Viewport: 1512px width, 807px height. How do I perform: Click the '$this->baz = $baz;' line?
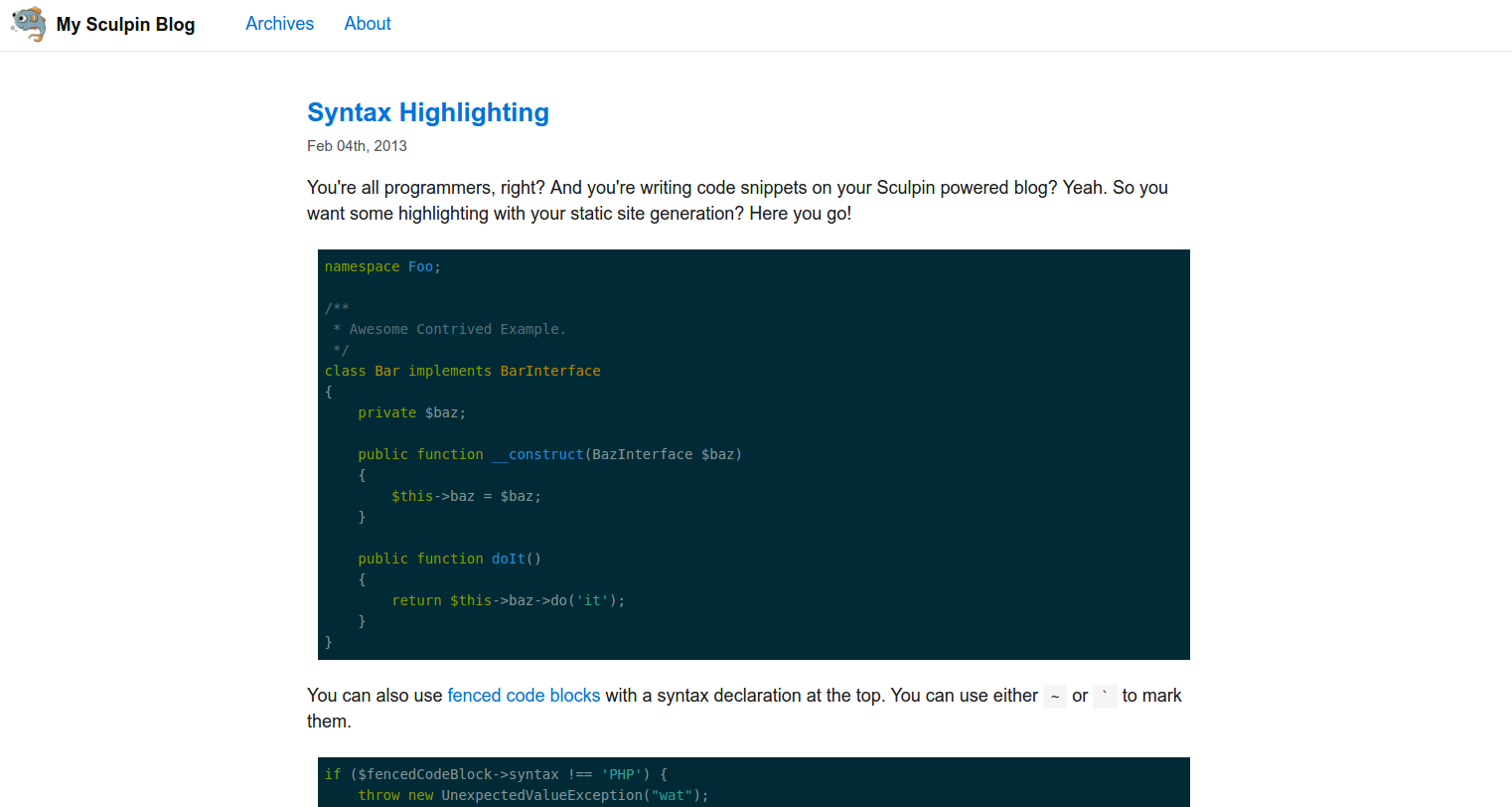pyautogui.click(x=466, y=496)
